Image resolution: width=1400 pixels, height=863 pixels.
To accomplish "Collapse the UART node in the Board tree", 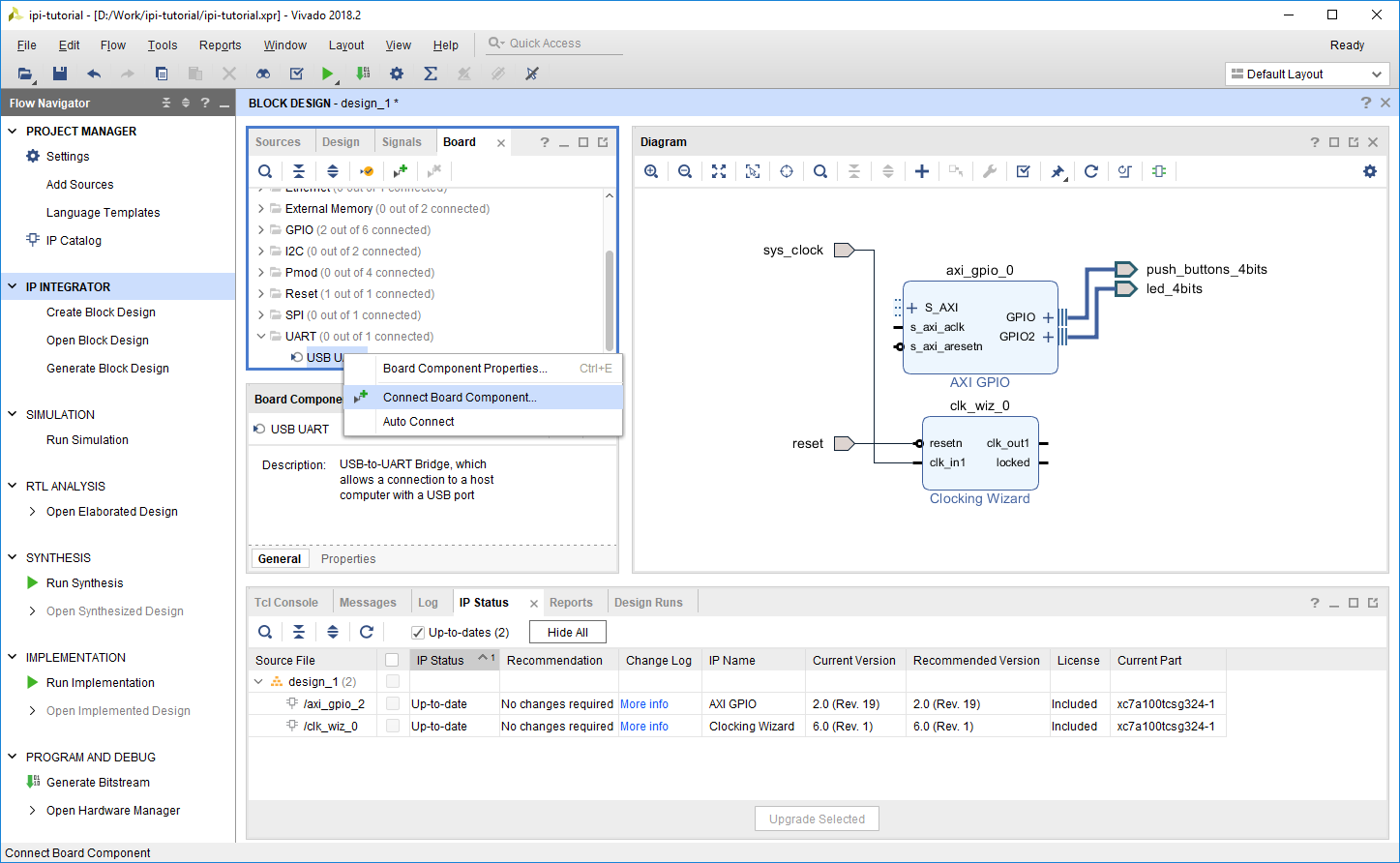I will tap(261, 337).
